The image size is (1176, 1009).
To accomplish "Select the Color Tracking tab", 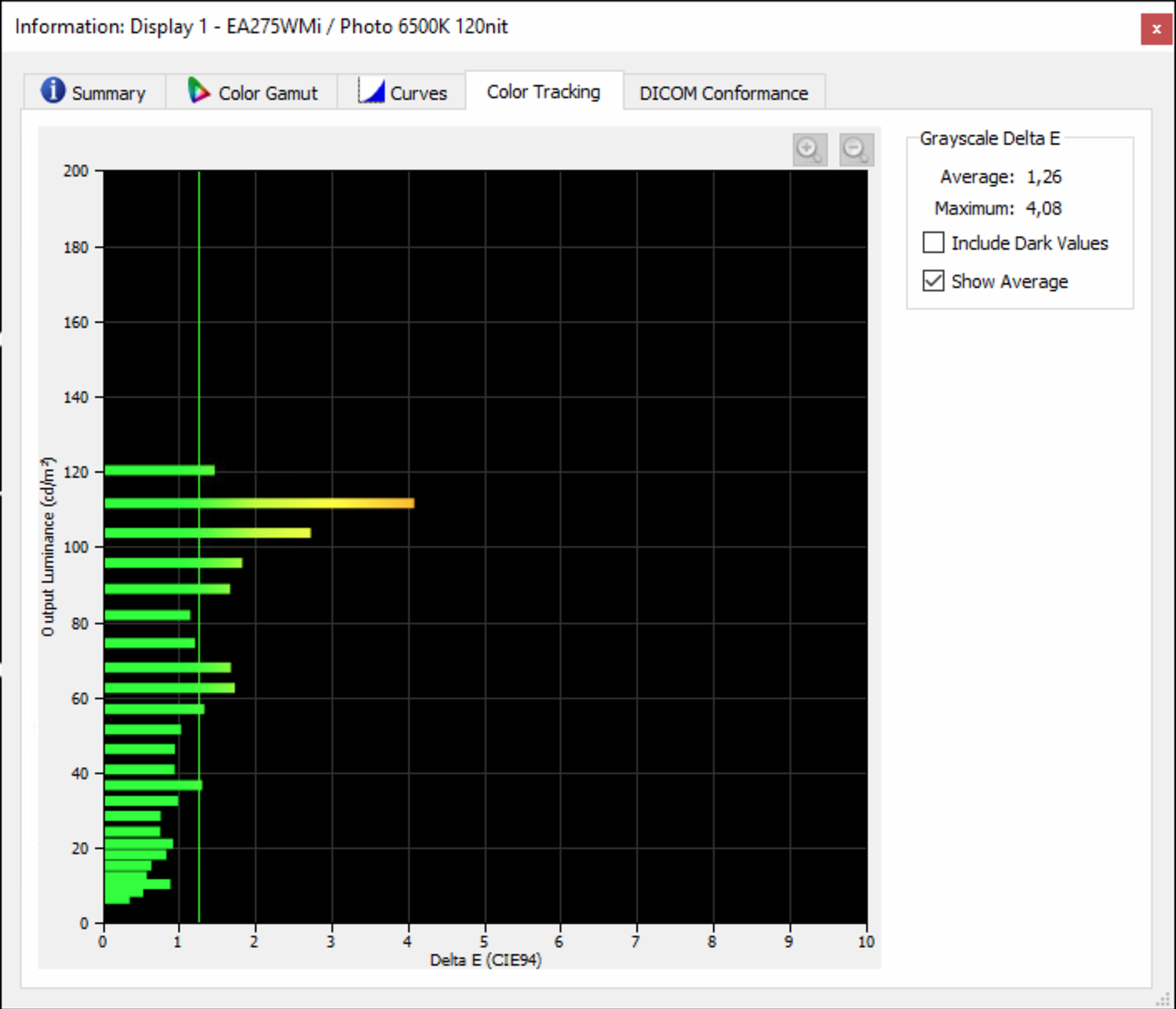I will pyautogui.click(x=543, y=92).
